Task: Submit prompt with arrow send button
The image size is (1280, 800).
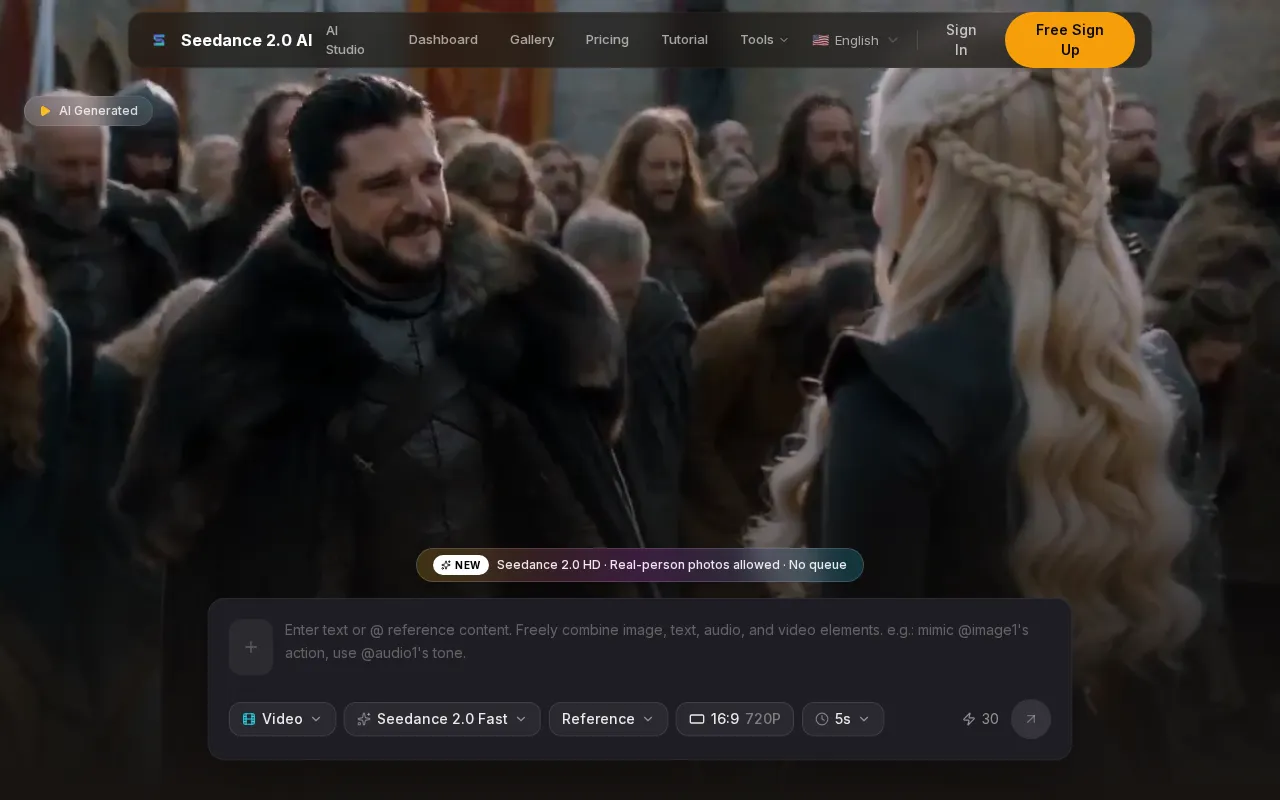Action: click(x=1031, y=719)
